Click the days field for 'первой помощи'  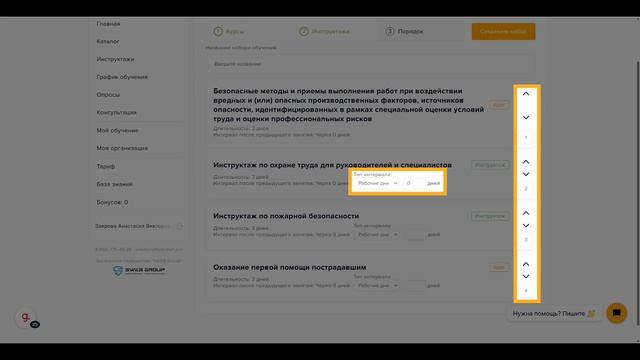coord(413,286)
